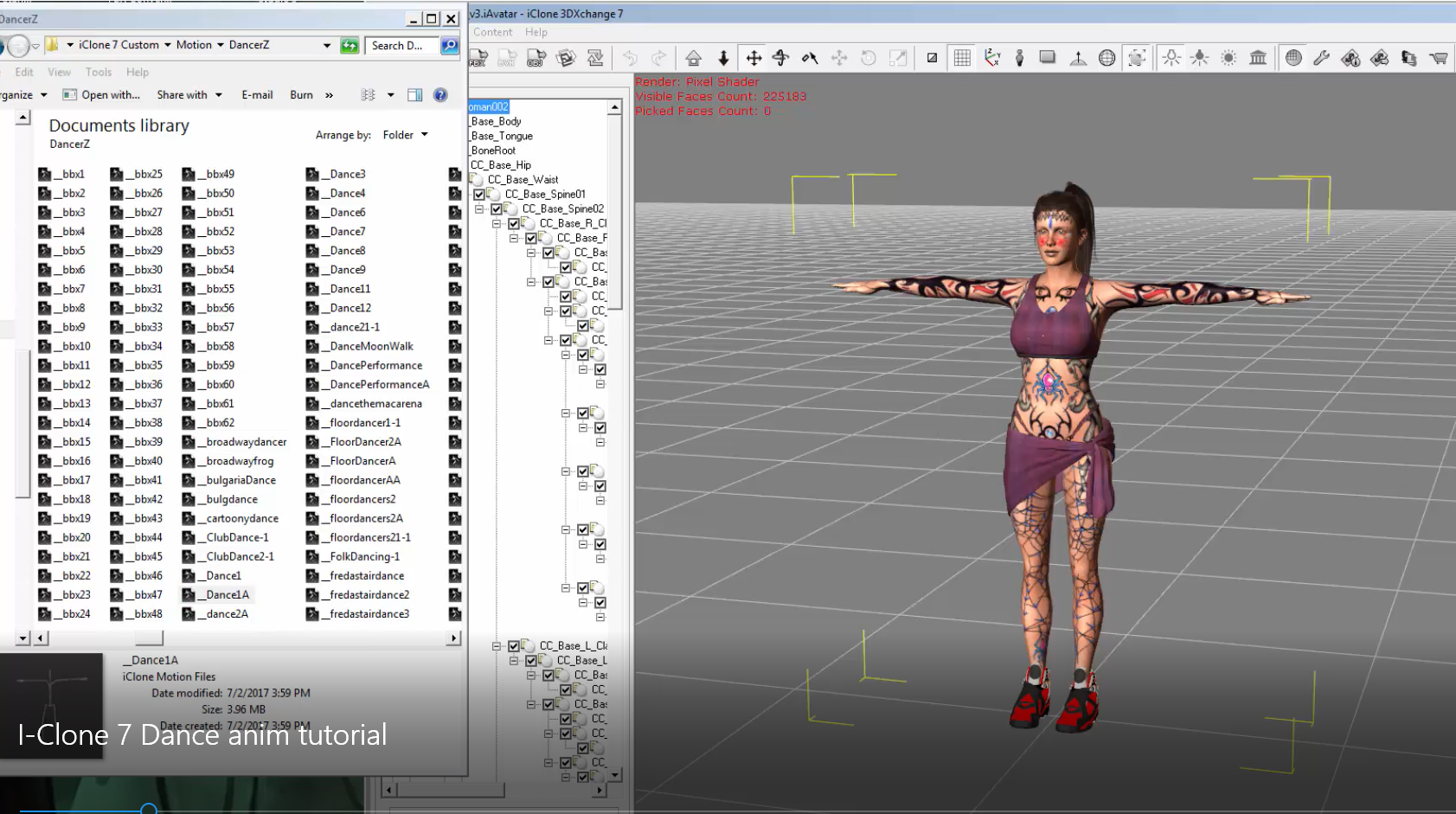Click the OBJ import toolbar icon

[x=536, y=58]
